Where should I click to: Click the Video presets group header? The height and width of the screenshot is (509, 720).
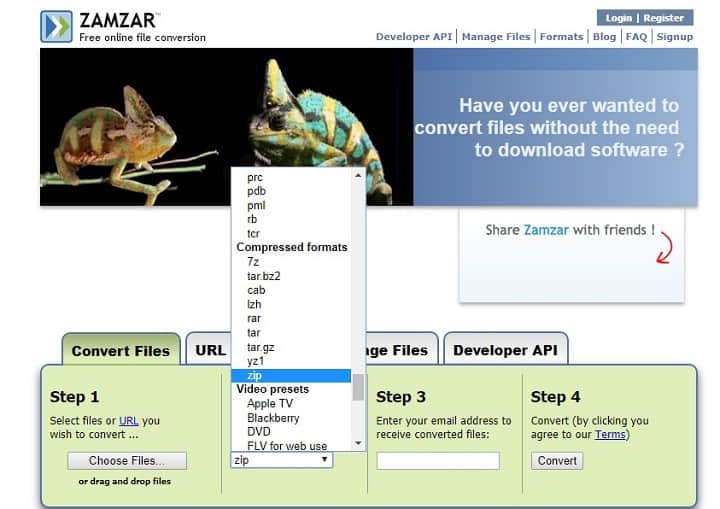click(273, 389)
